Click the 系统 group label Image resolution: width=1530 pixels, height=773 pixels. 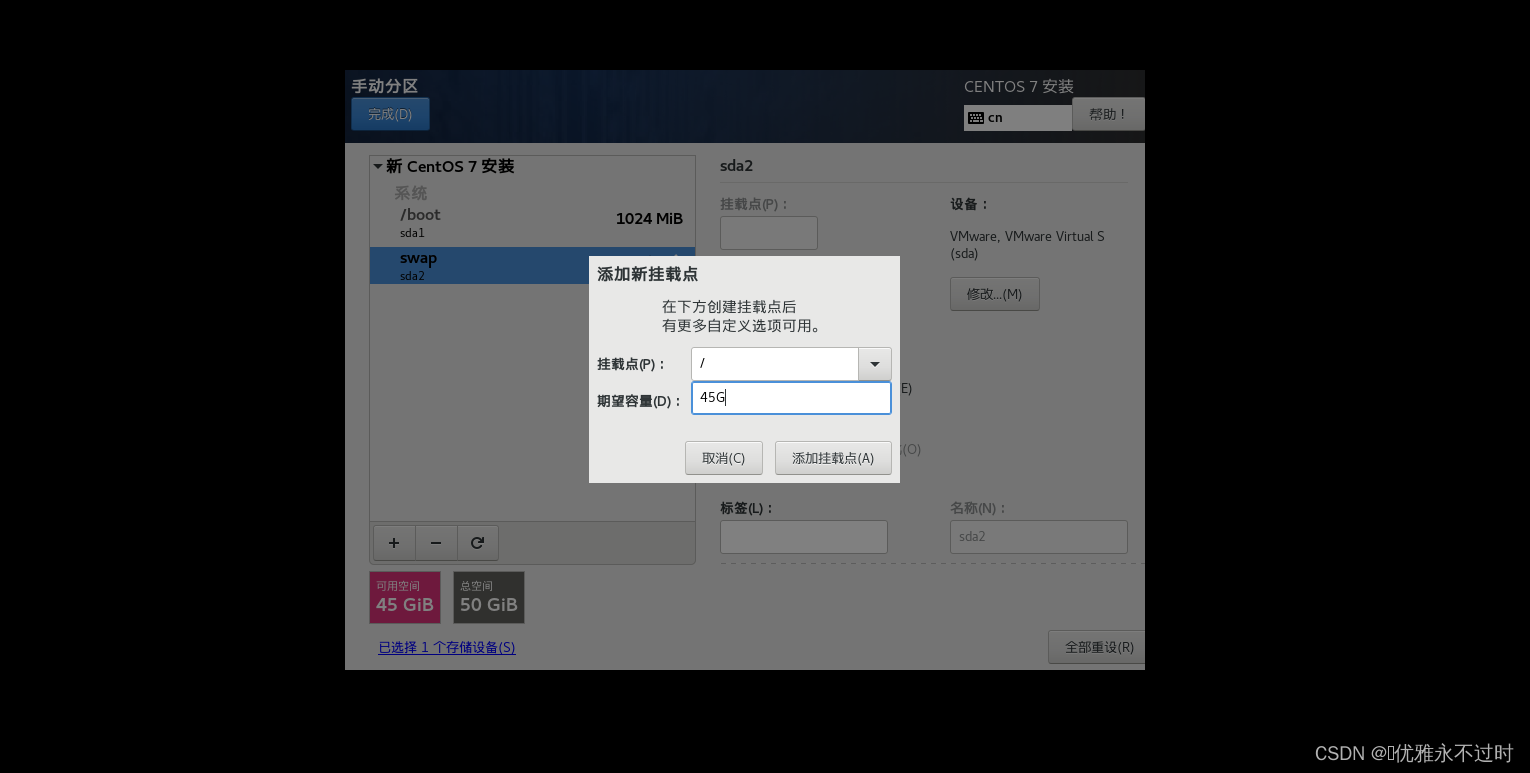(x=411, y=193)
